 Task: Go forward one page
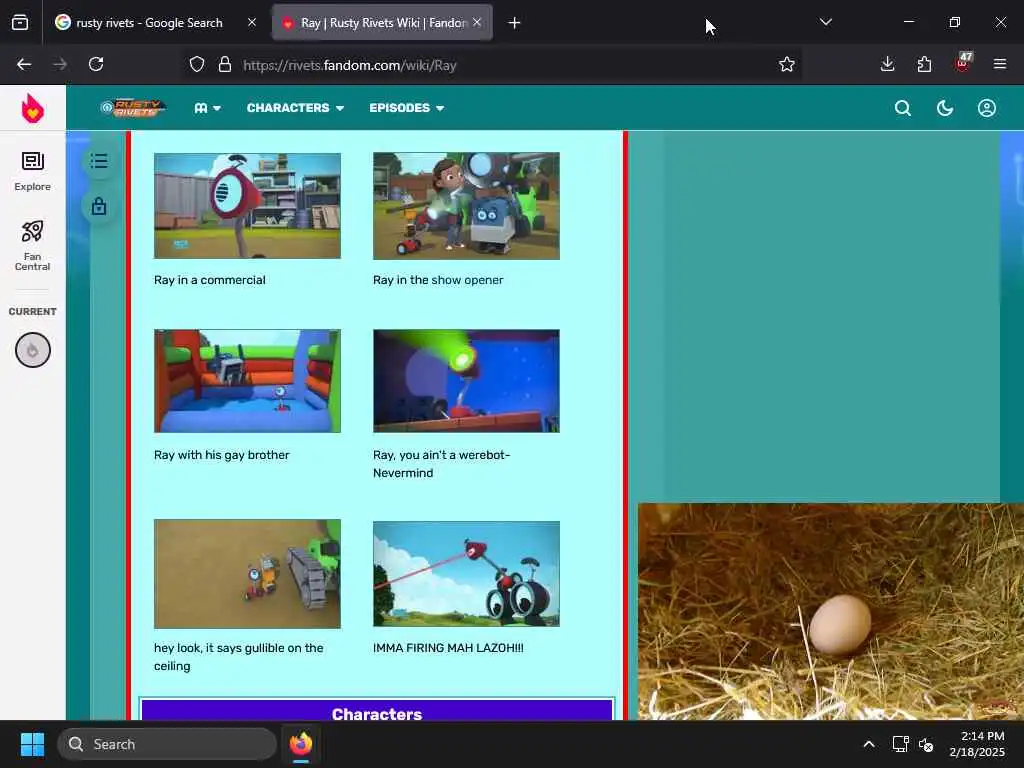tap(60, 64)
